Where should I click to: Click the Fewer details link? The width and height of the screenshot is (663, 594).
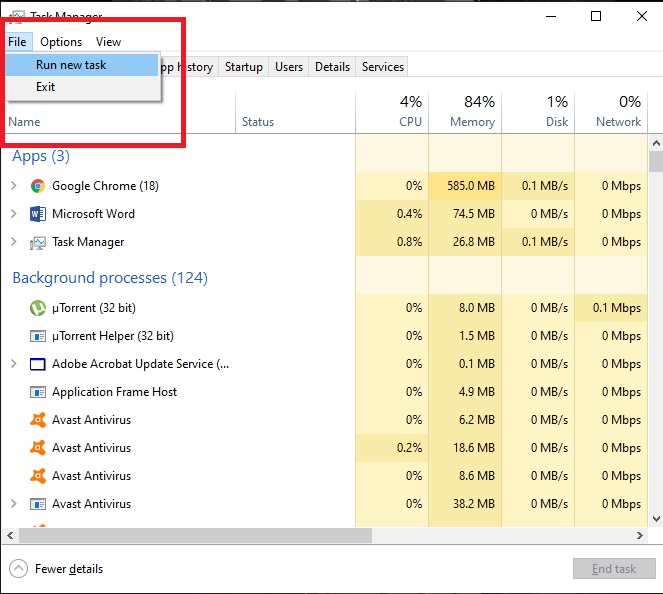tap(69, 569)
